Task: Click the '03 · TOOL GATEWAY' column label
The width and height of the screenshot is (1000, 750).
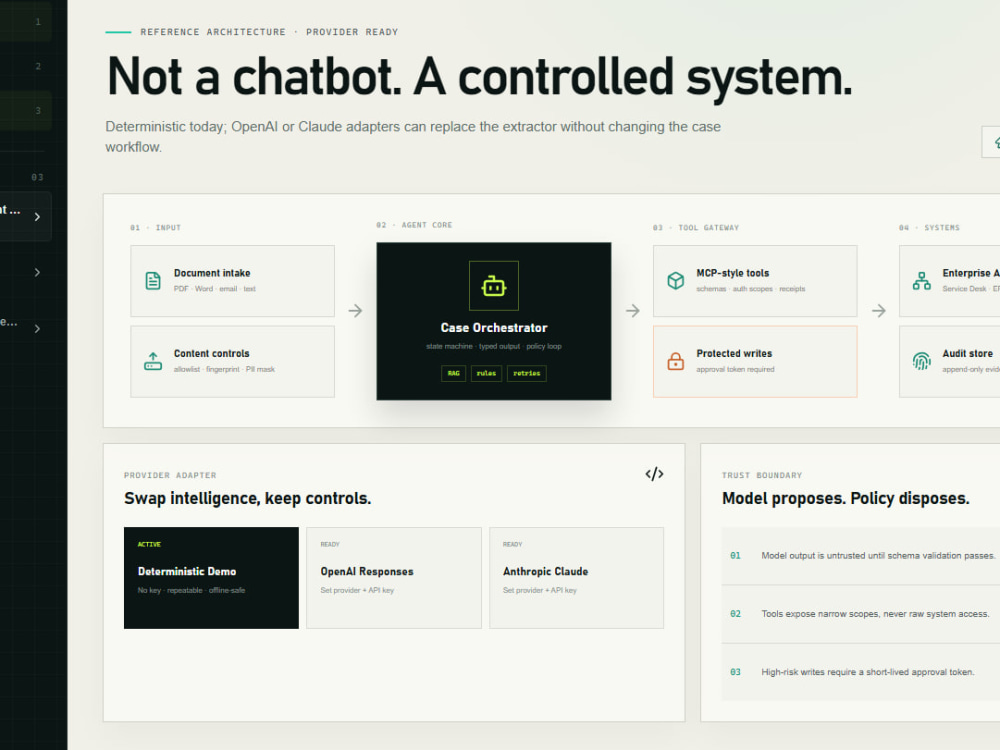Action: click(x=696, y=228)
